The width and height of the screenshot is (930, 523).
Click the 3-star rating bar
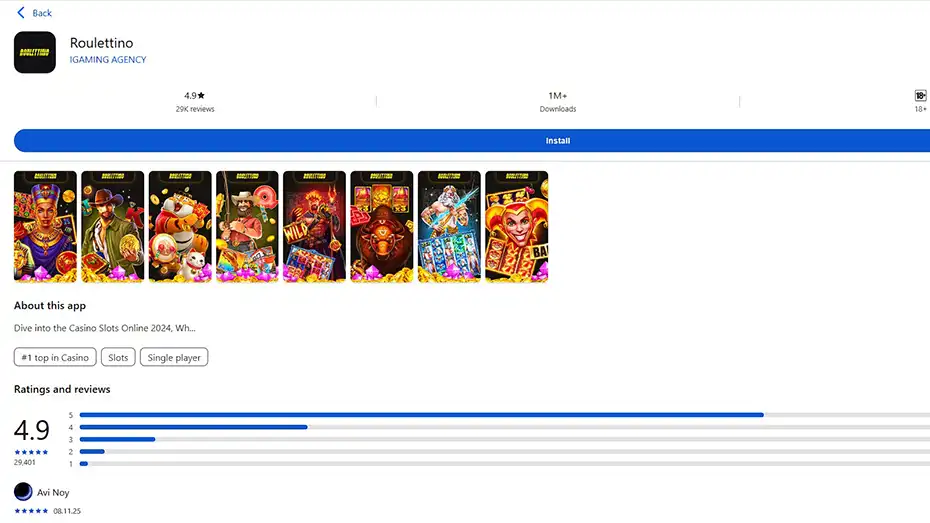[505, 439]
